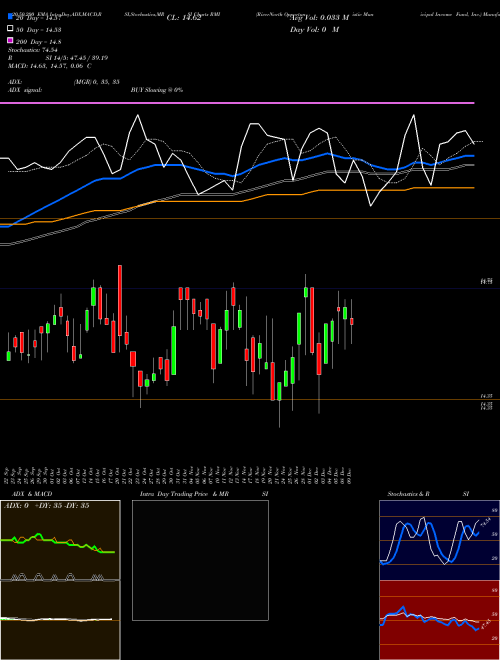Click the white 50 Day EMA legend swatch

pos(11,28)
